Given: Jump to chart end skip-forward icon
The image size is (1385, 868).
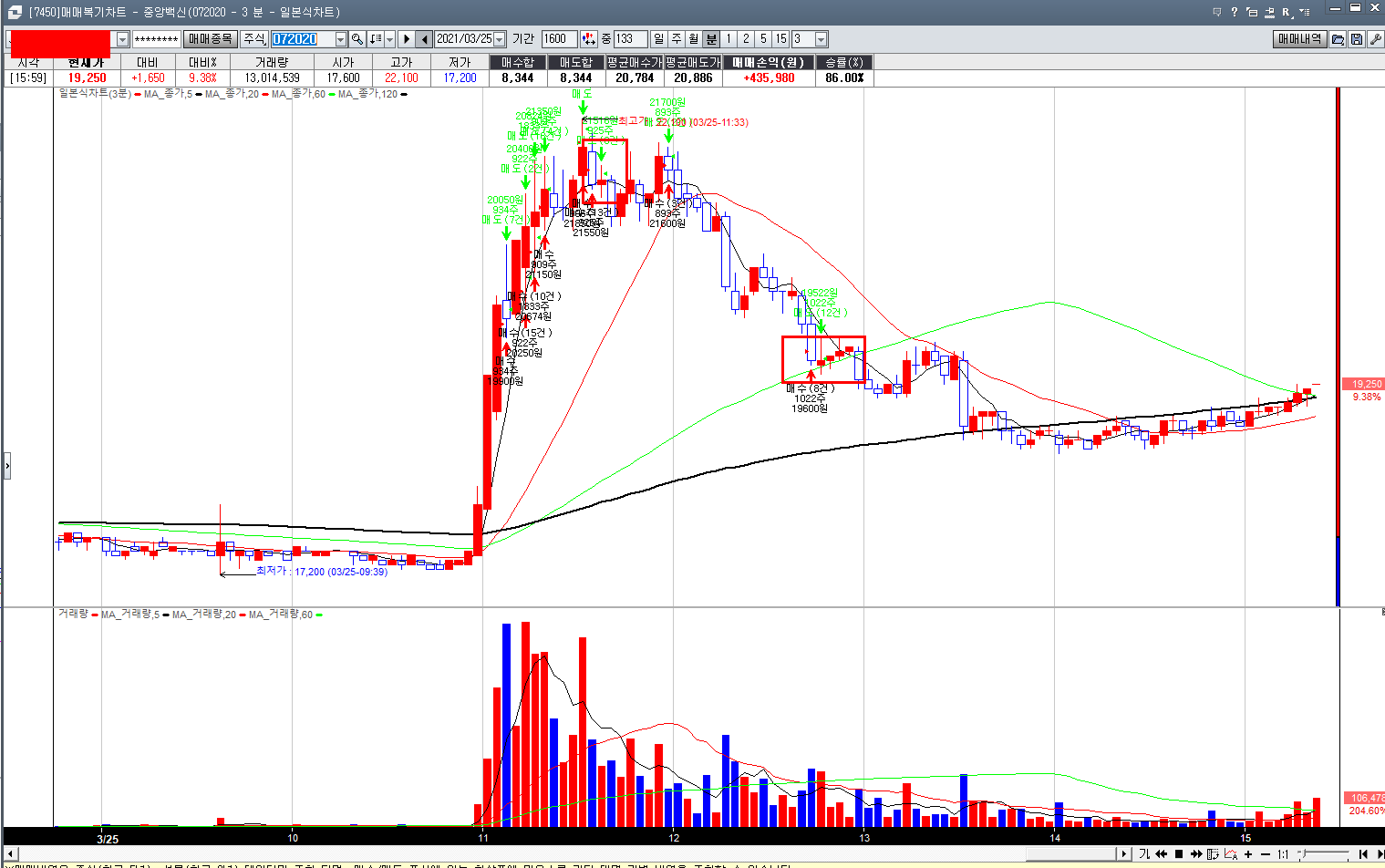Looking at the screenshot, I should point(1380,854).
